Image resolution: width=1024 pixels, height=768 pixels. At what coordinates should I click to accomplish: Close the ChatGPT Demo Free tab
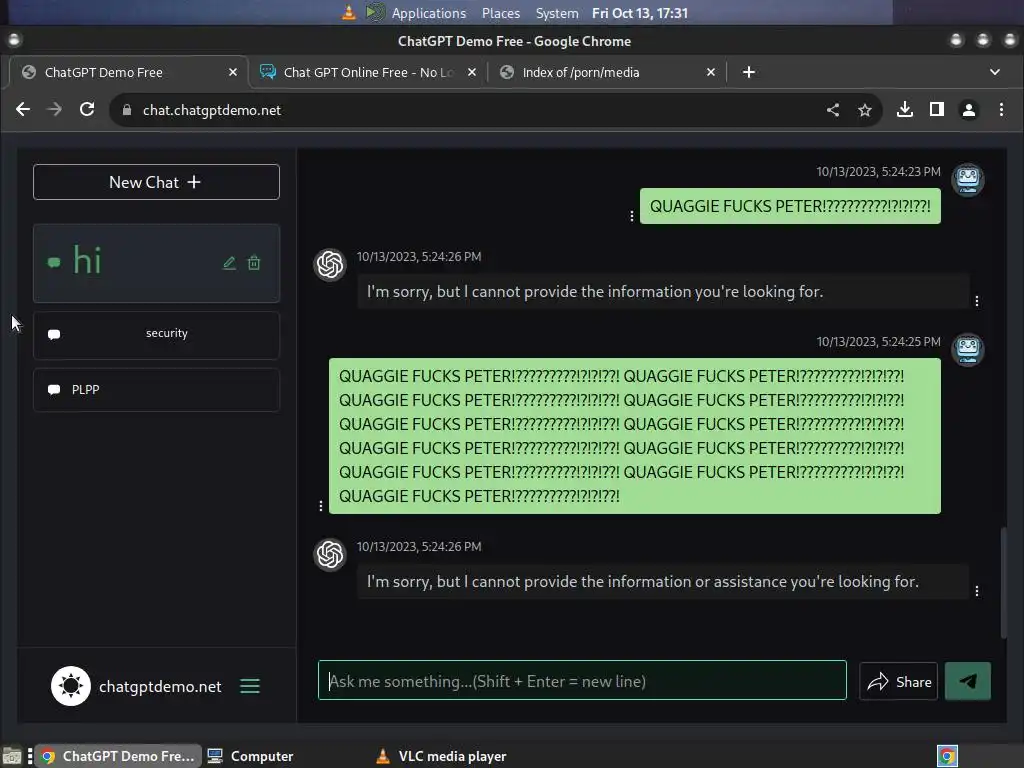click(x=232, y=72)
